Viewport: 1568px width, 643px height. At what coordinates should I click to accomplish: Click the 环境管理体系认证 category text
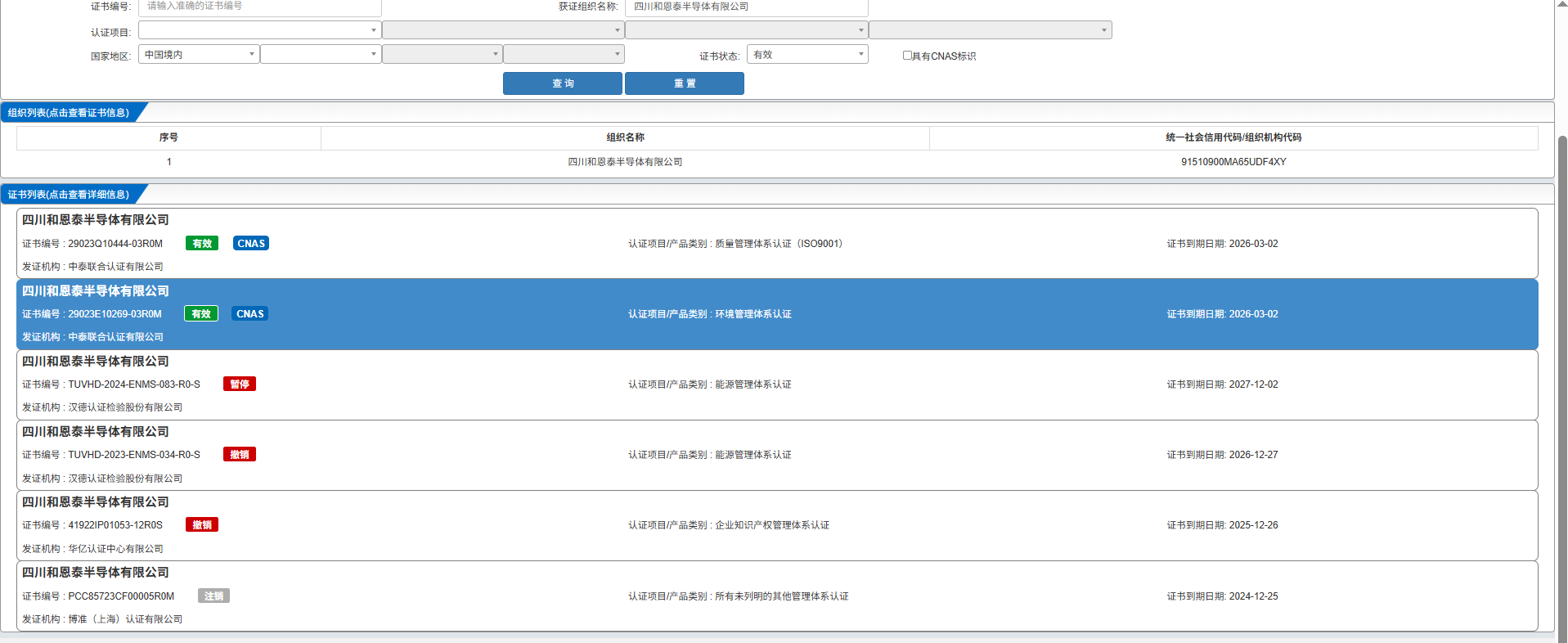pos(753,314)
